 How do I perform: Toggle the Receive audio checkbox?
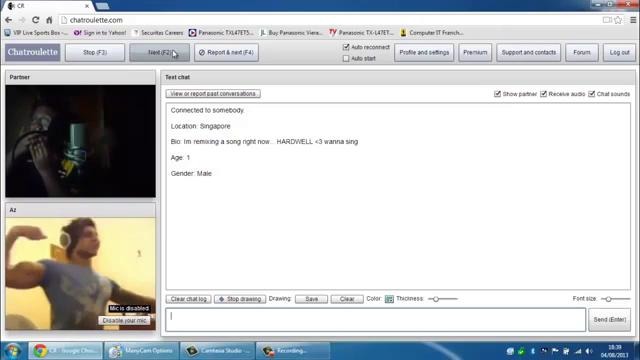pos(543,94)
